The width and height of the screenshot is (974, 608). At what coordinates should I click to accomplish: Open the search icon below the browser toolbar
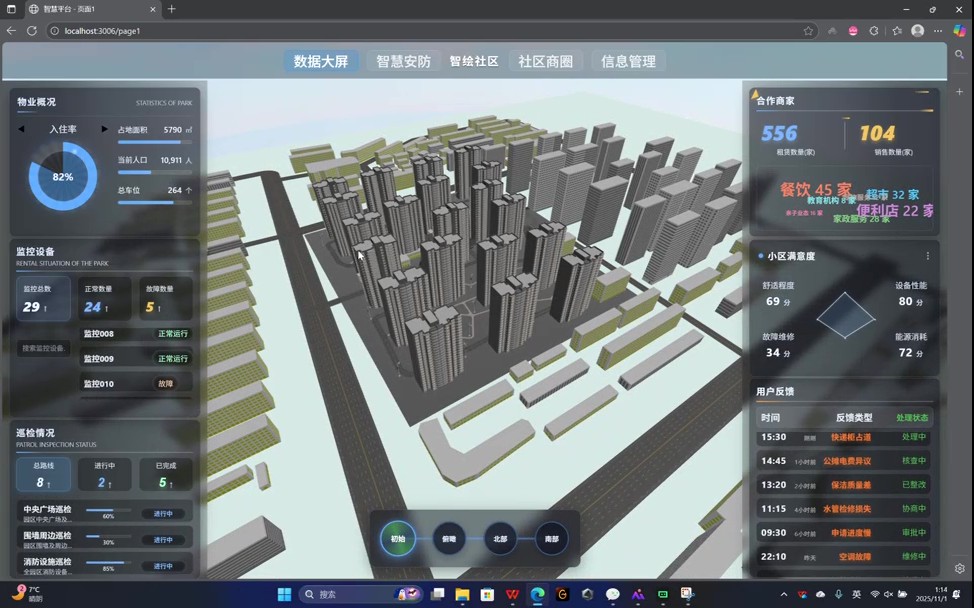click(x=960, y=54)
